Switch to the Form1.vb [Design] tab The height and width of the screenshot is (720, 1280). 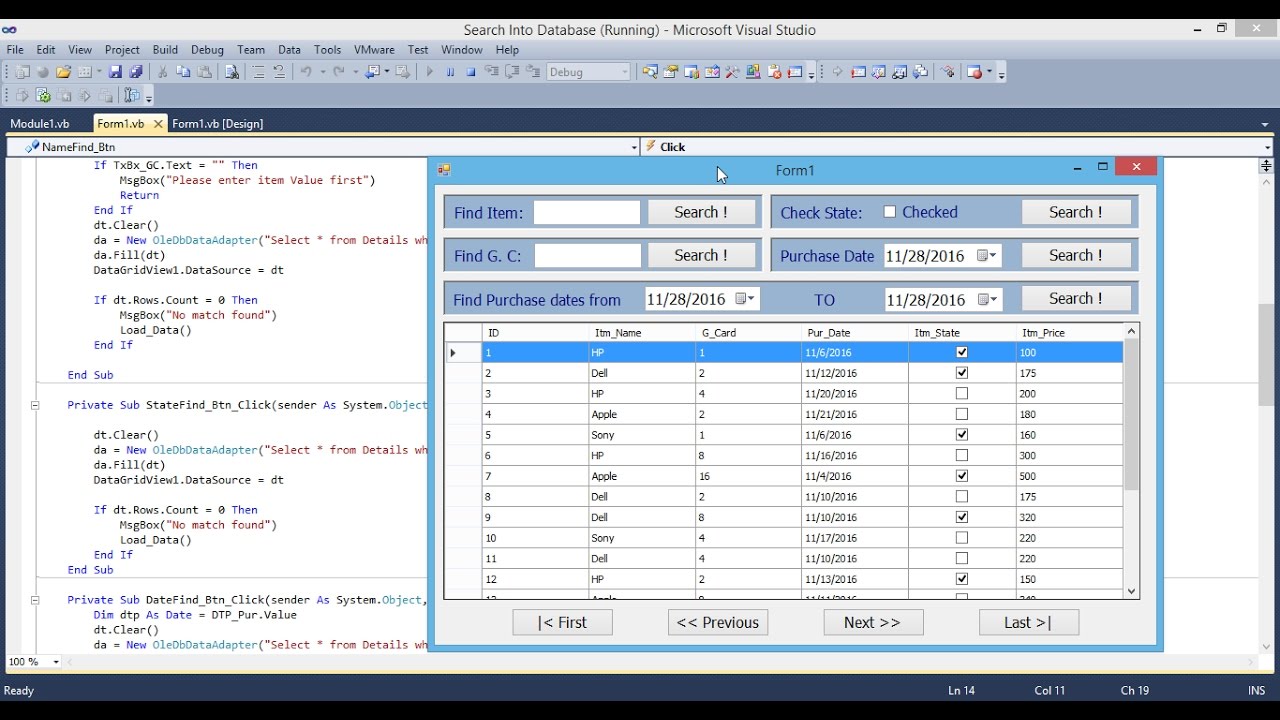point(218,124)
